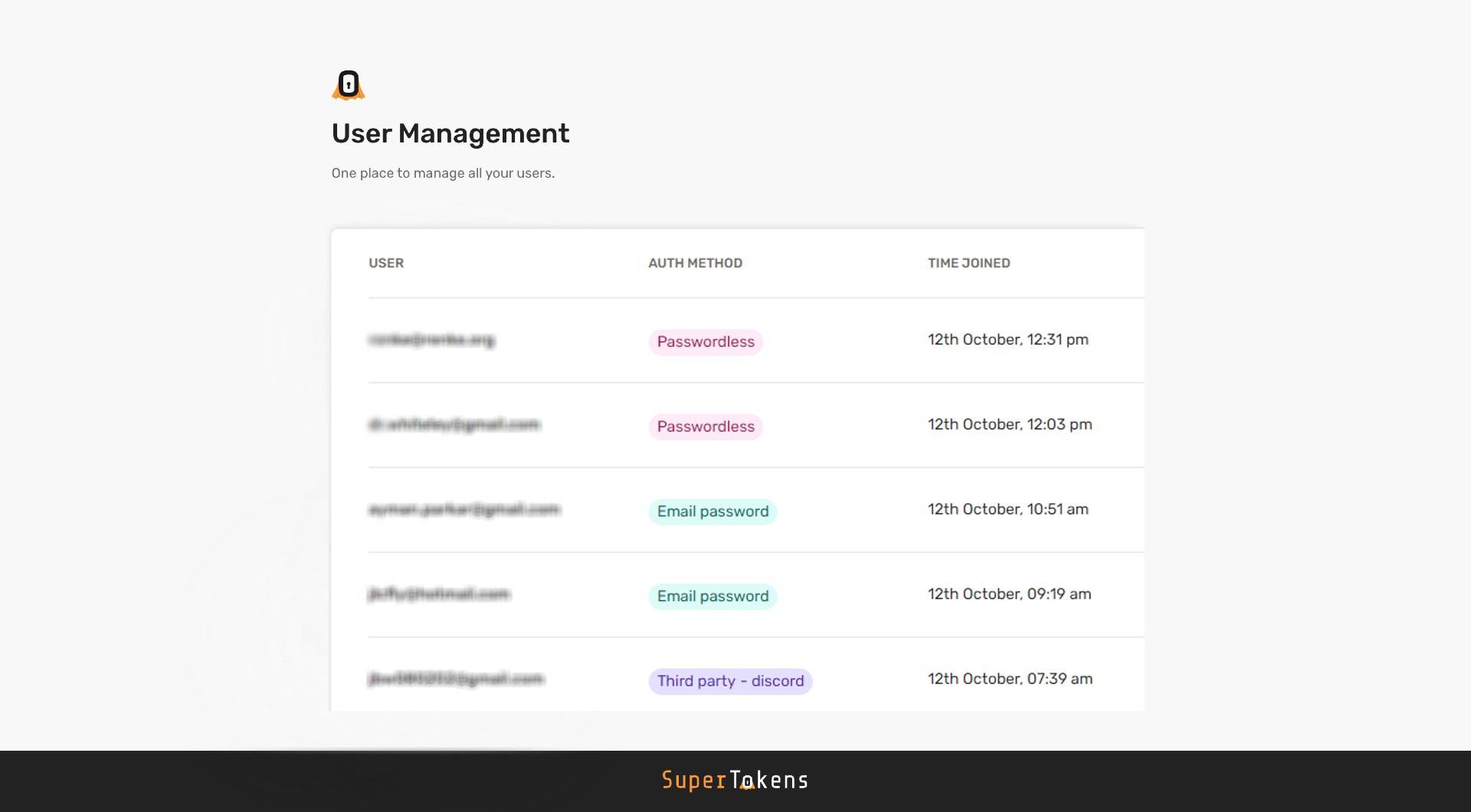
Task: Click the timestamp '12th October, 10:51 am'
Action: 1007,509
